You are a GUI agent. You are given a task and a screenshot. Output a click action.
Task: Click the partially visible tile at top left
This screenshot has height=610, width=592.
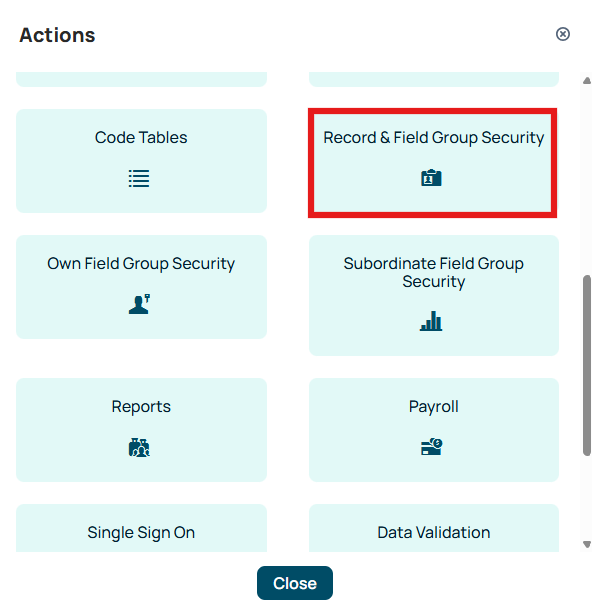(142, 79)
